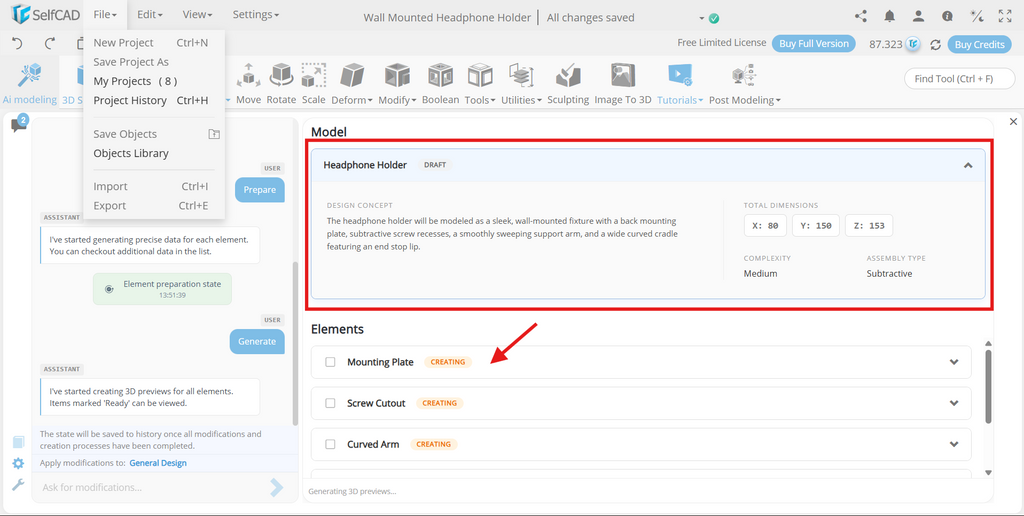Open project title dropdown arrow

coord(702,18)
